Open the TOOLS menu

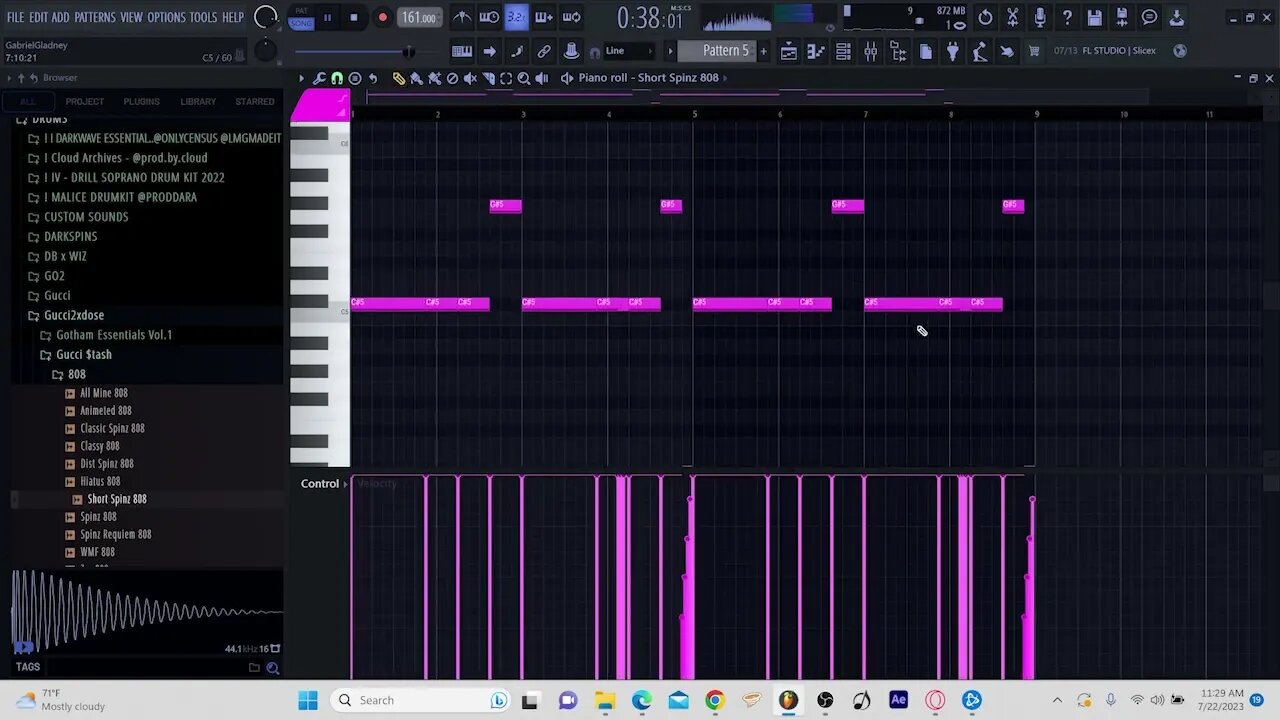(x=203, y=17)
